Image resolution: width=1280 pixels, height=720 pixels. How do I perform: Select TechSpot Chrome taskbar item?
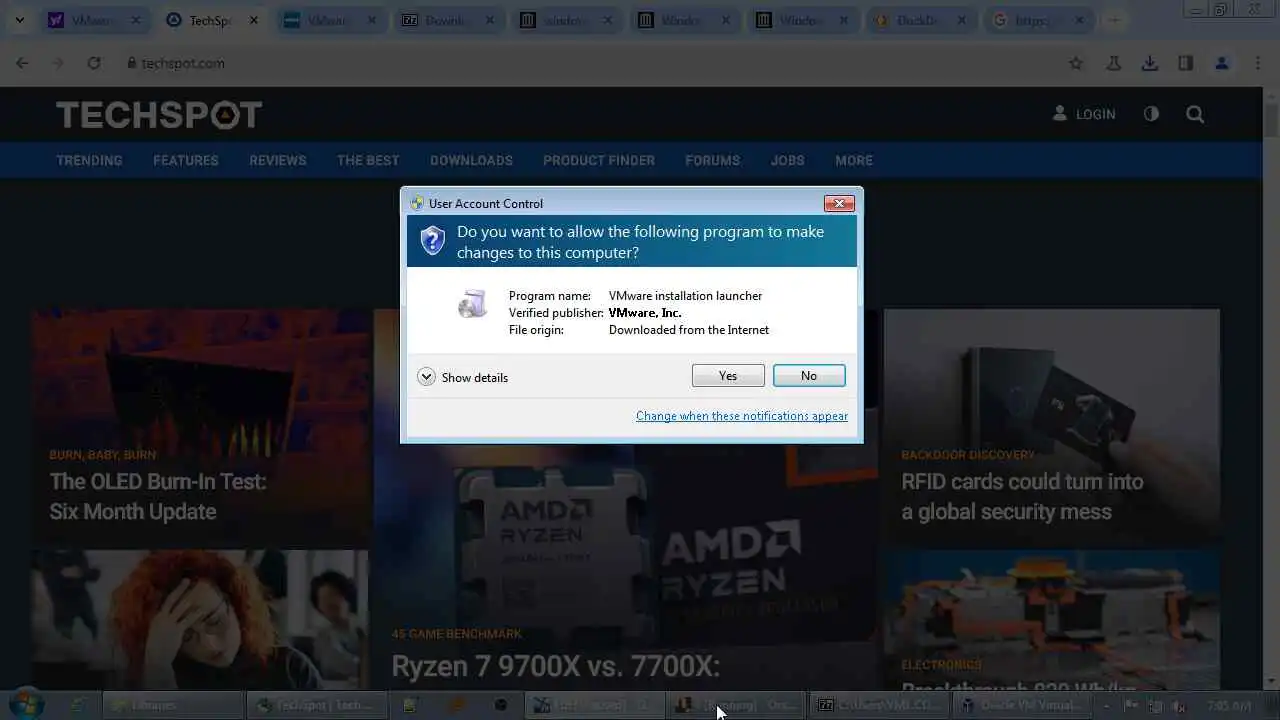point(315,705)
